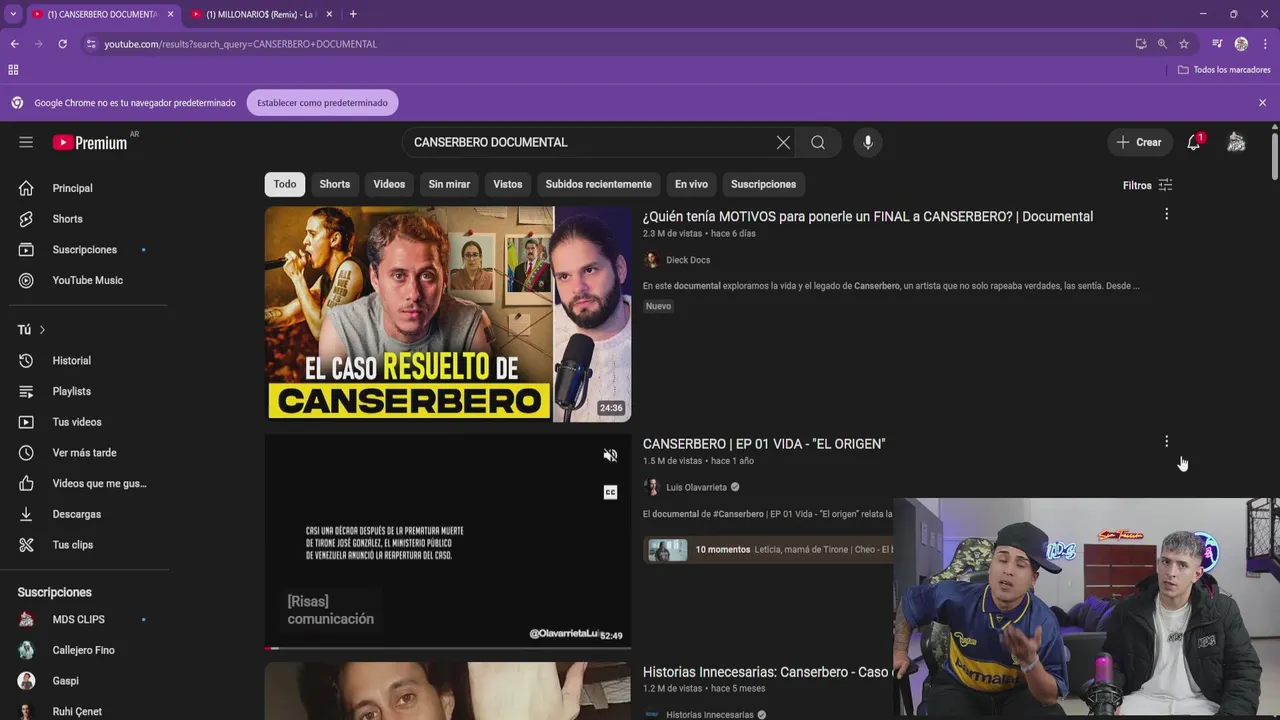Open the Luis Olavarrieta channel link
The width and height of the screenshot is (1280, 720).
click(x=696, y=487)
